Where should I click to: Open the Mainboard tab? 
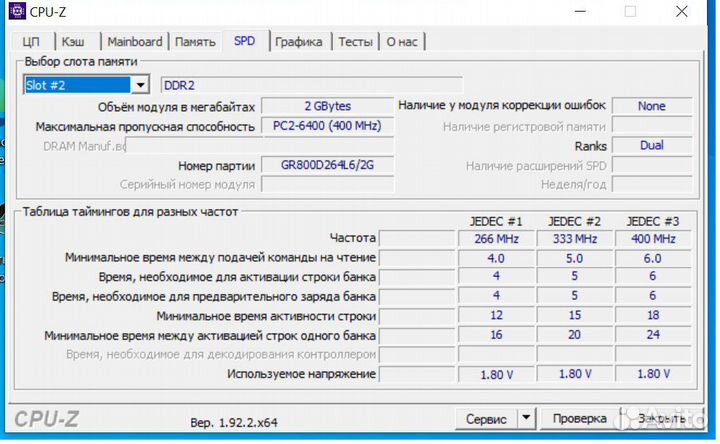coord(135,42)
